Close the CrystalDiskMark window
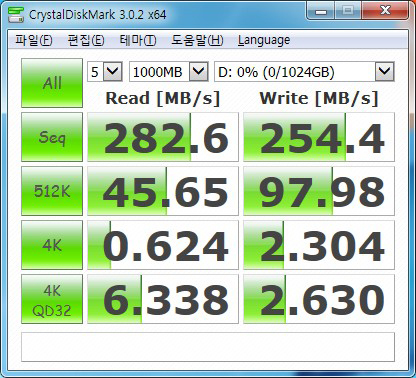This screenshot has height=378, width=416. 385,11
